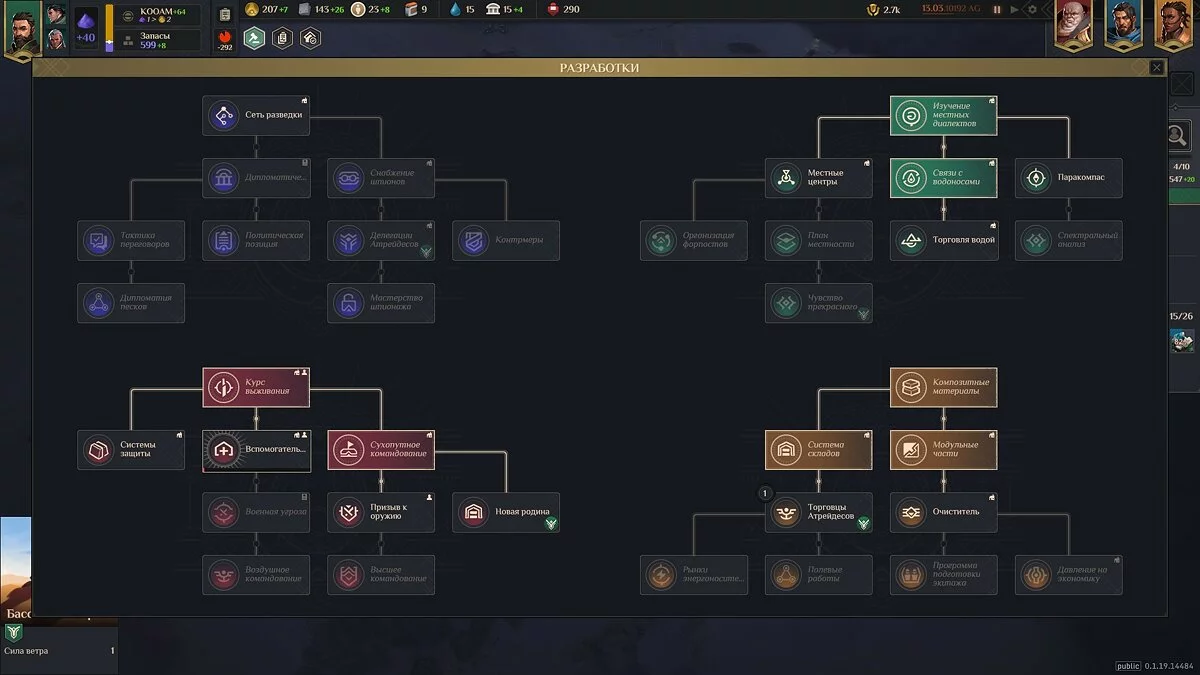Click the plascrete resource counter 143
The height and width of the screenshot is (675, 1200).
coord(321,10)
